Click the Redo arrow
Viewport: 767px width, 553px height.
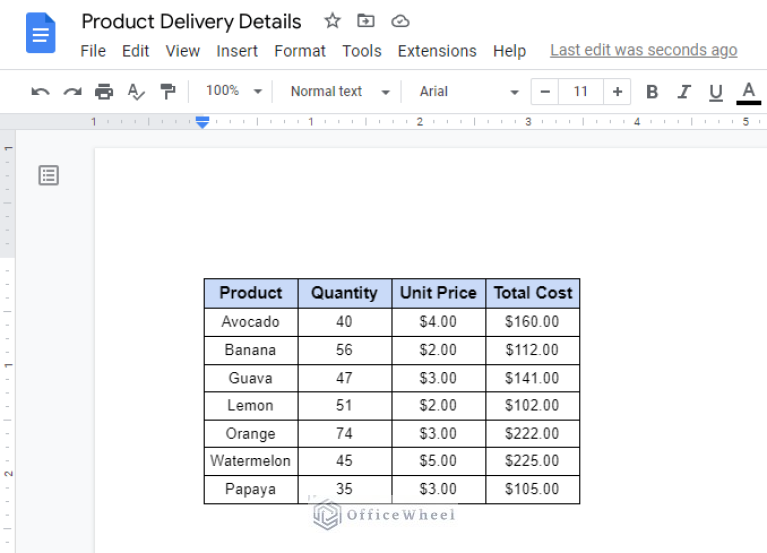click(x=72, y=91)
